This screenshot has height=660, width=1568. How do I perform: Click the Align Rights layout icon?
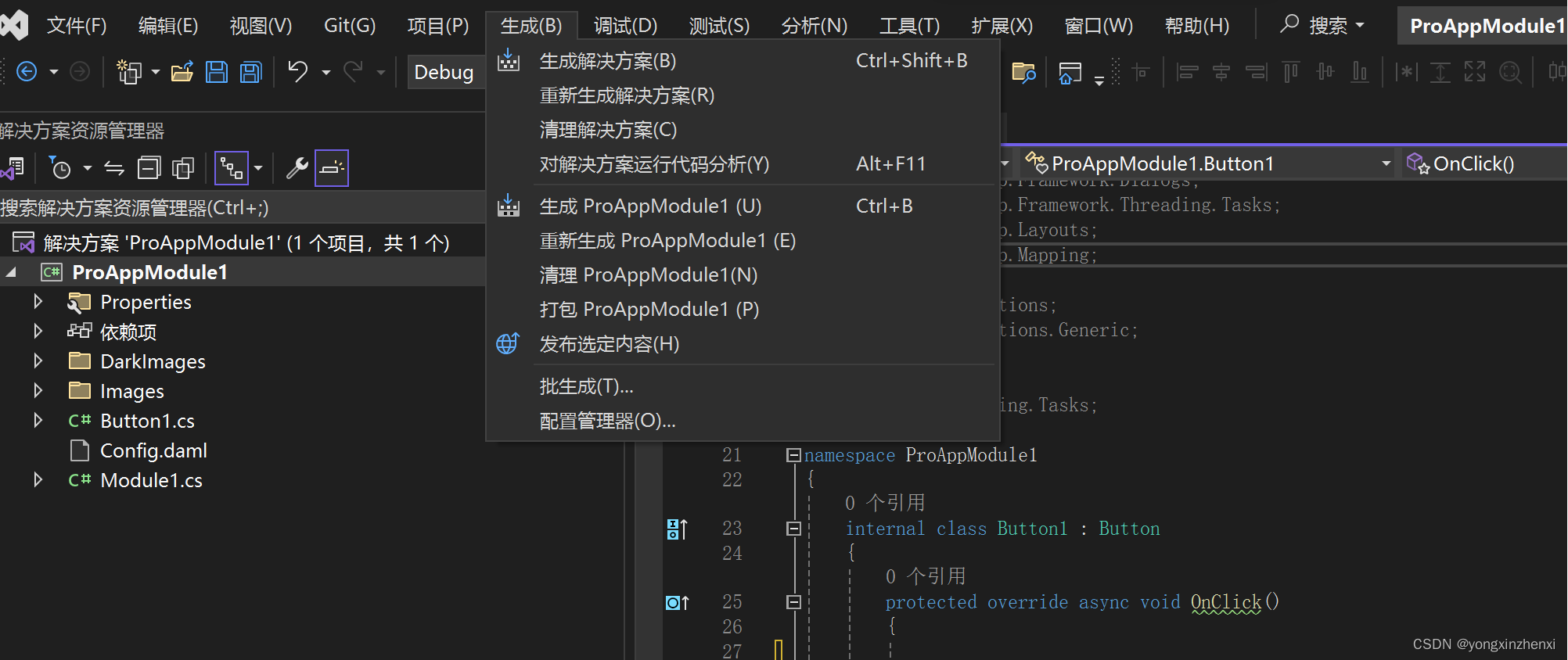click(x=1257, y=72)
